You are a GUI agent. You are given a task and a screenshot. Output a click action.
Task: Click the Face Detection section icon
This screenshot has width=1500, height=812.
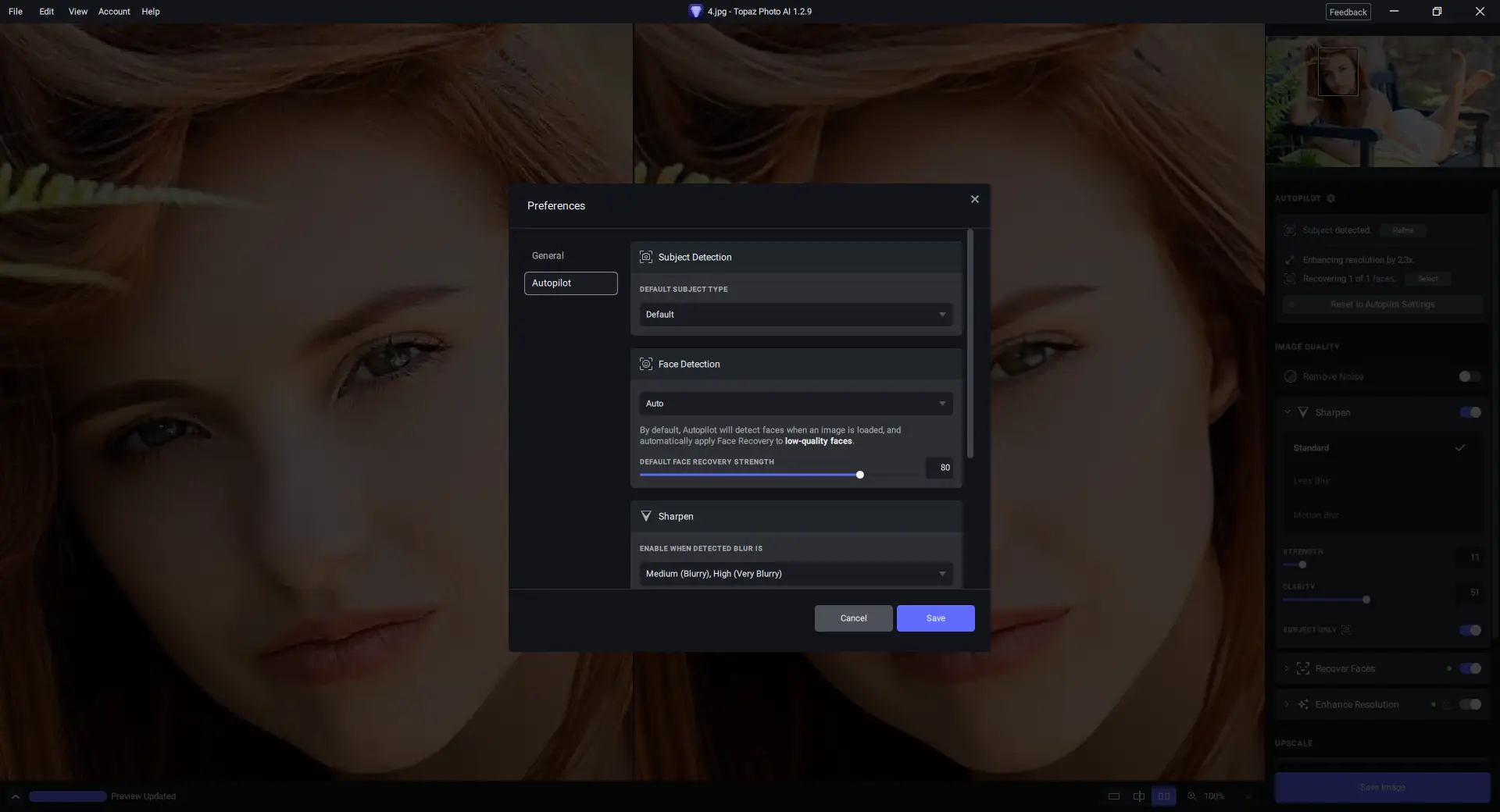tap(646, 364)
